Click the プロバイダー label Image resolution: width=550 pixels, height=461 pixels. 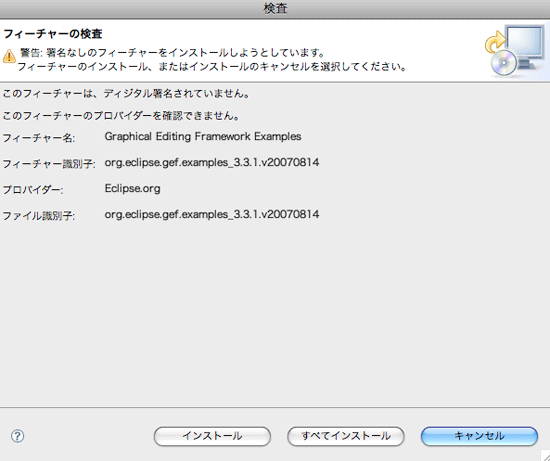click(x=33, y=190)
